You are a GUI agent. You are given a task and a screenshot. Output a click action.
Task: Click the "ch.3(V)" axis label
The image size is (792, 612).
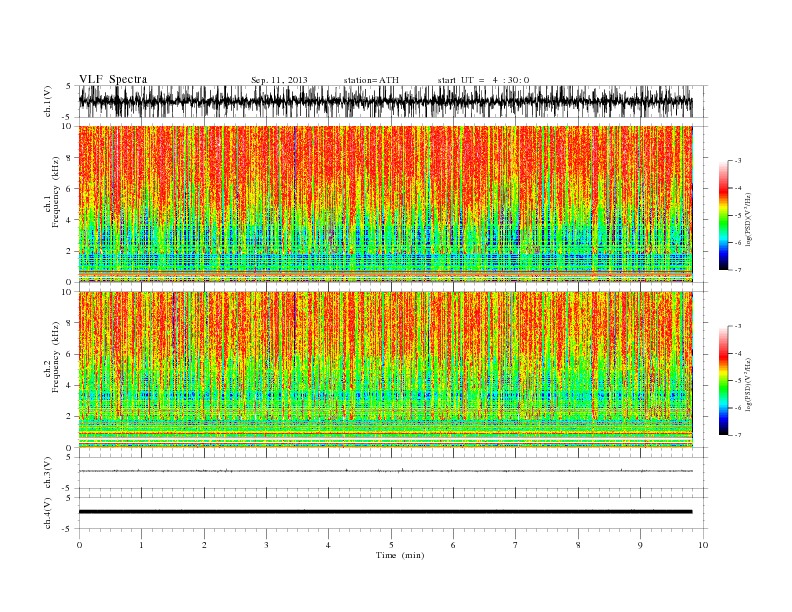coord(48,473)
